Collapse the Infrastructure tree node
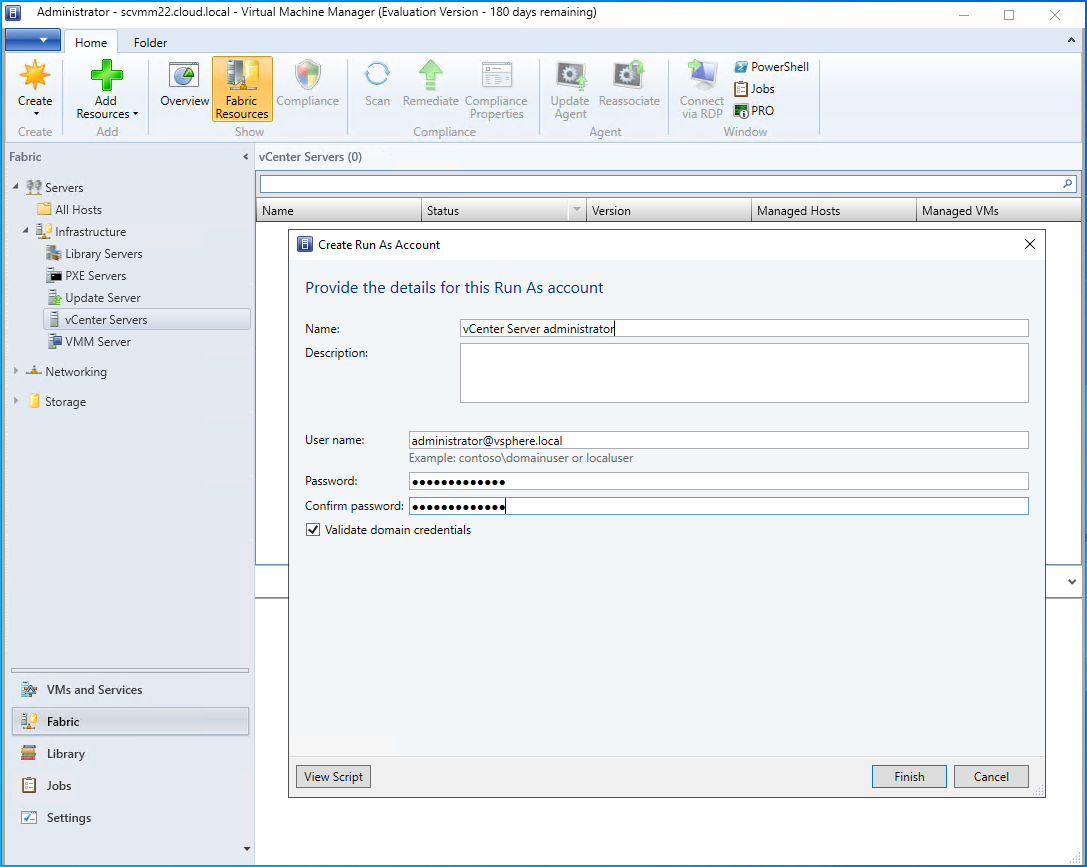 tap(26, 231)
